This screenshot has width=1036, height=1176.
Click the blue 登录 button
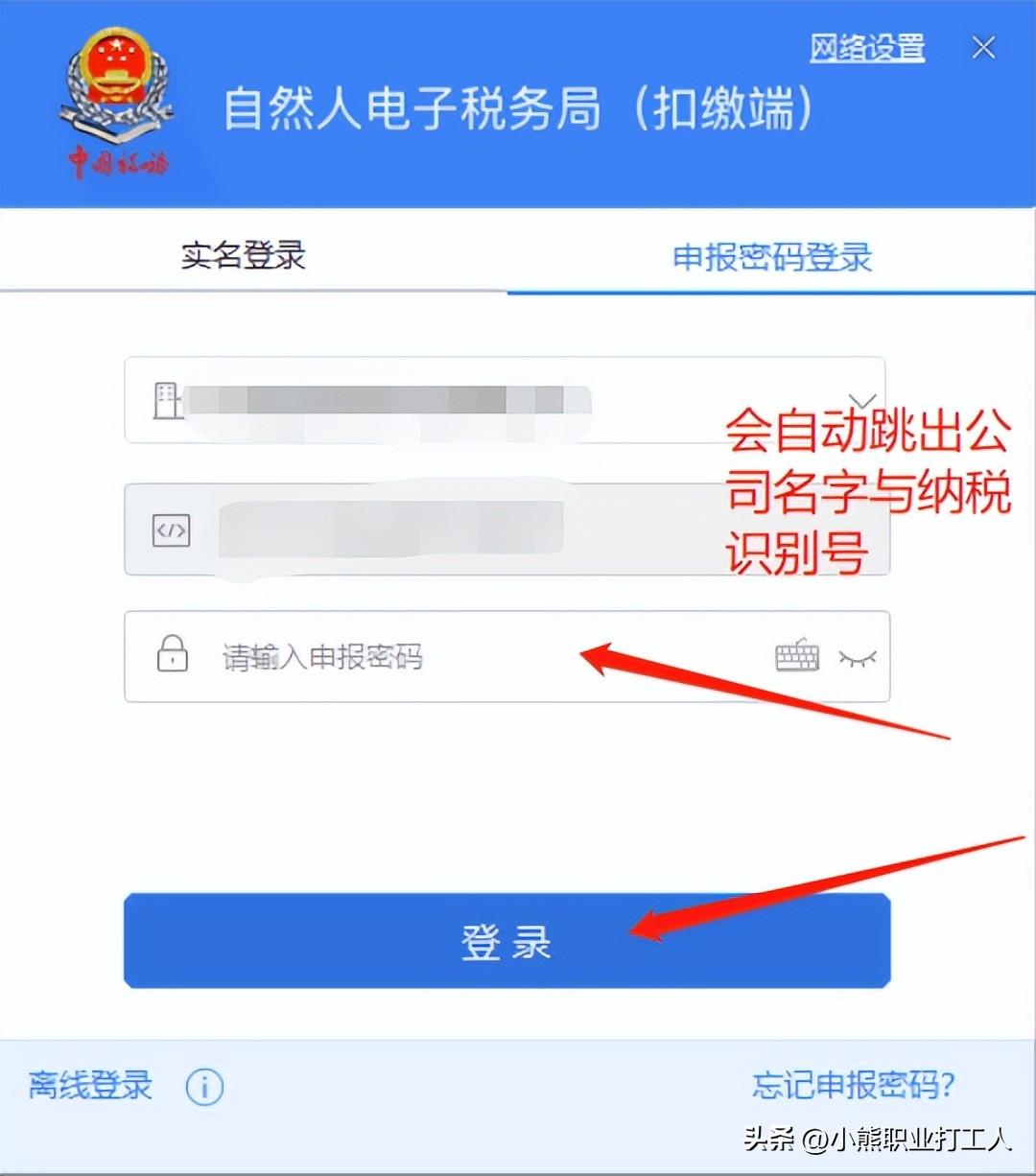coord(506,941)
